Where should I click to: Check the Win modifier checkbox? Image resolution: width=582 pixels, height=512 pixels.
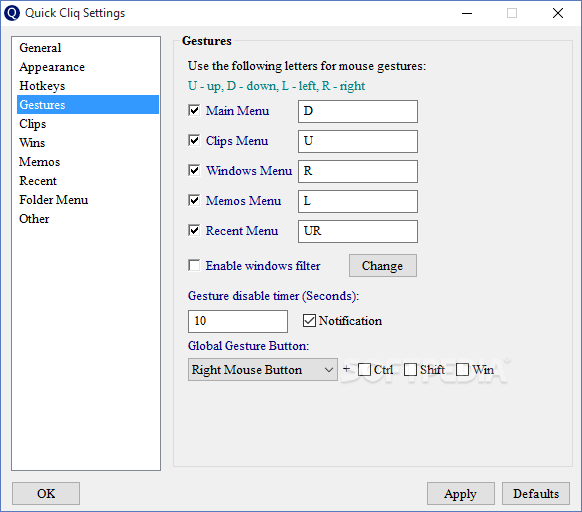pyautogui.click(x=462, y=369)
